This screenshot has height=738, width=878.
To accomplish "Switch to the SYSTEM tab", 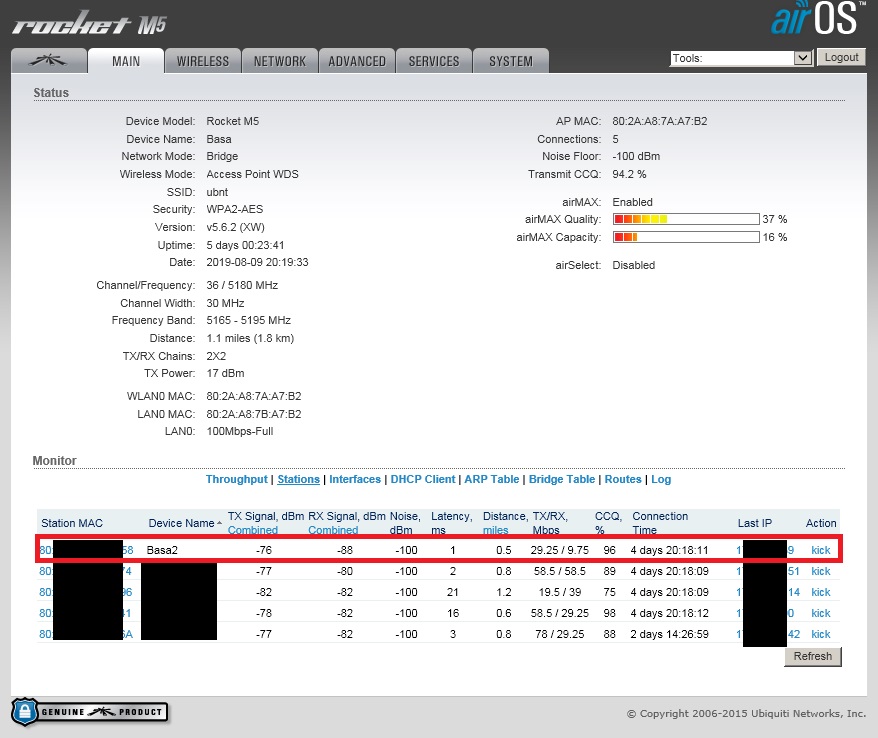I will click(x=511, y=60).
